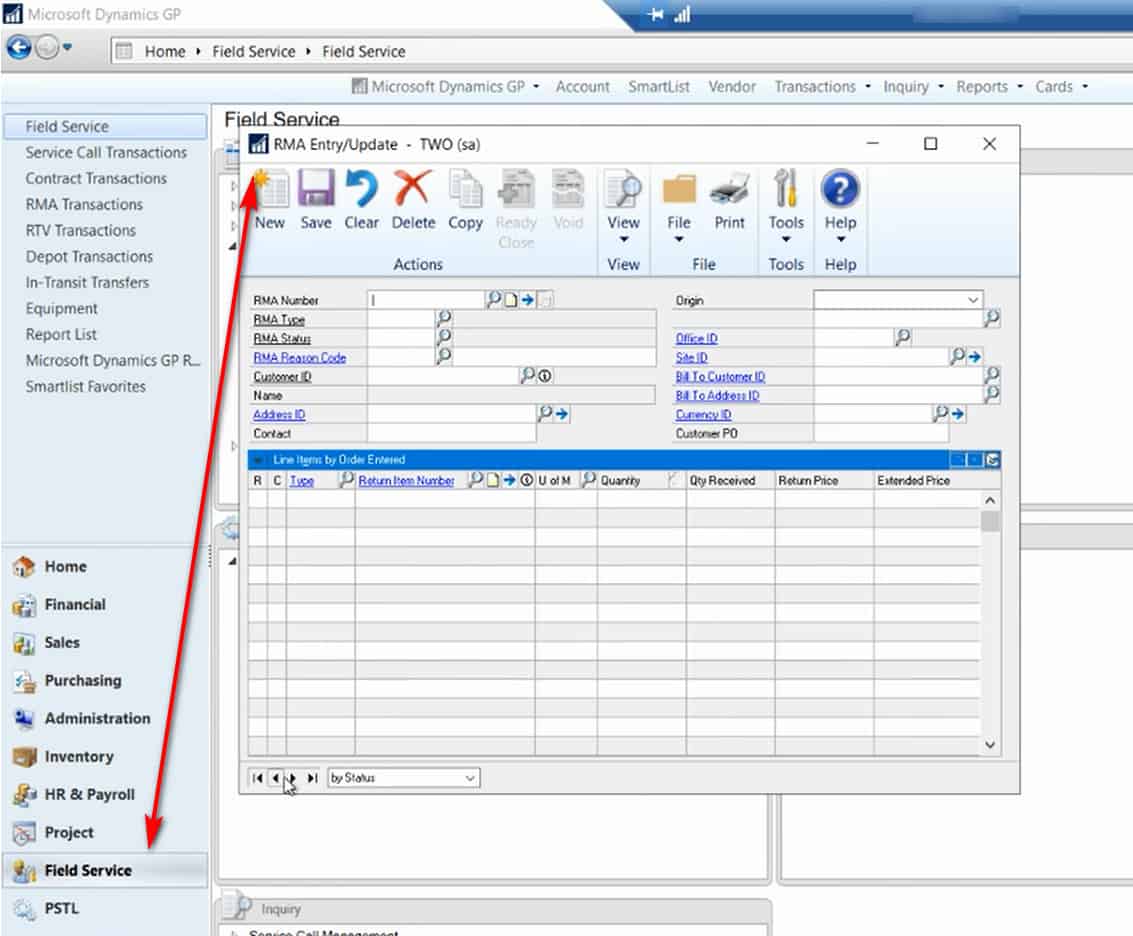Click the Address ID blue arrow icon
The height and width of the screenshot is (936, 1133).
point(562,413)
